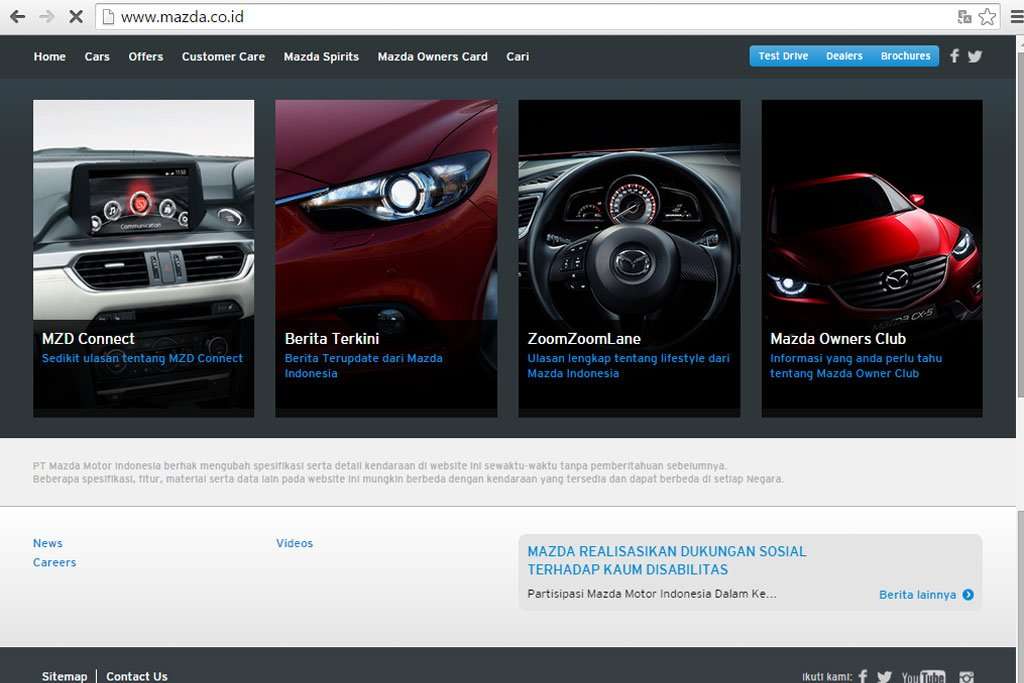Click the Dealers button
Image resolution: width=1024 pixels, height=683 pixels.
point(844,56)
